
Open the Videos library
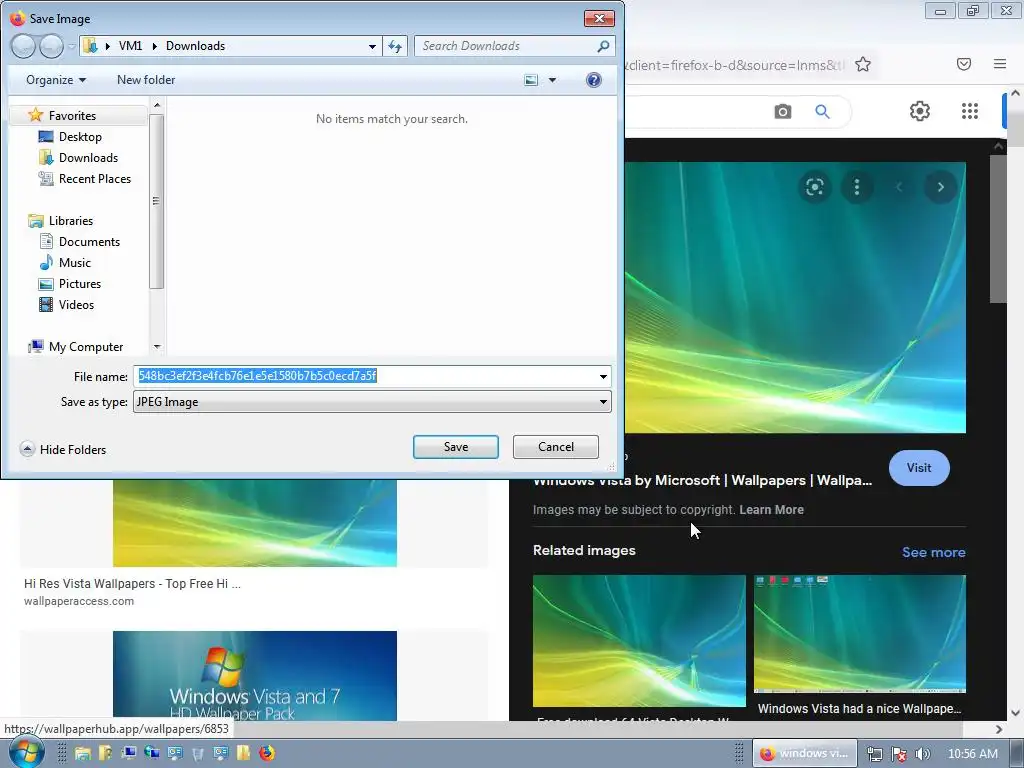(x=76, y=304)
